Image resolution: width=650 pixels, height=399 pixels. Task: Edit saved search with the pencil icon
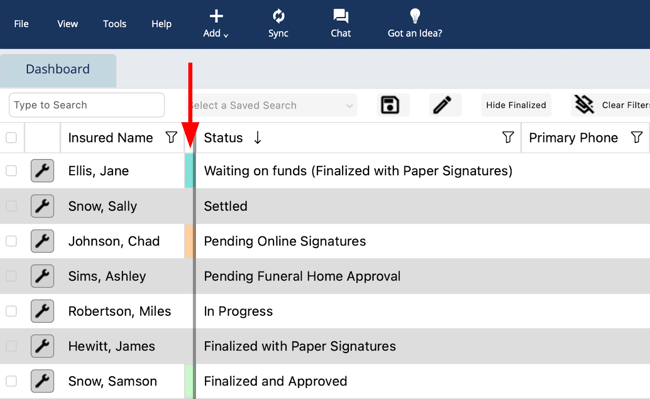point(442,105)
